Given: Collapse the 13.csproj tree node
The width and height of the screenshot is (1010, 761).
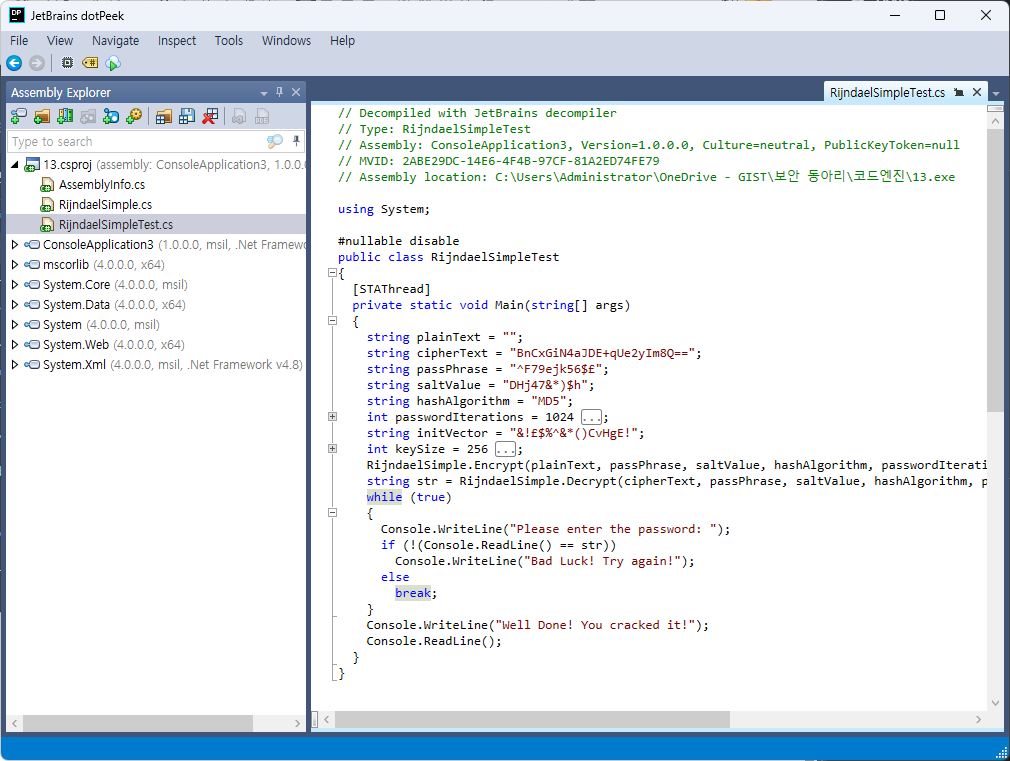Looking at the screenshot, I should point(14,165).
